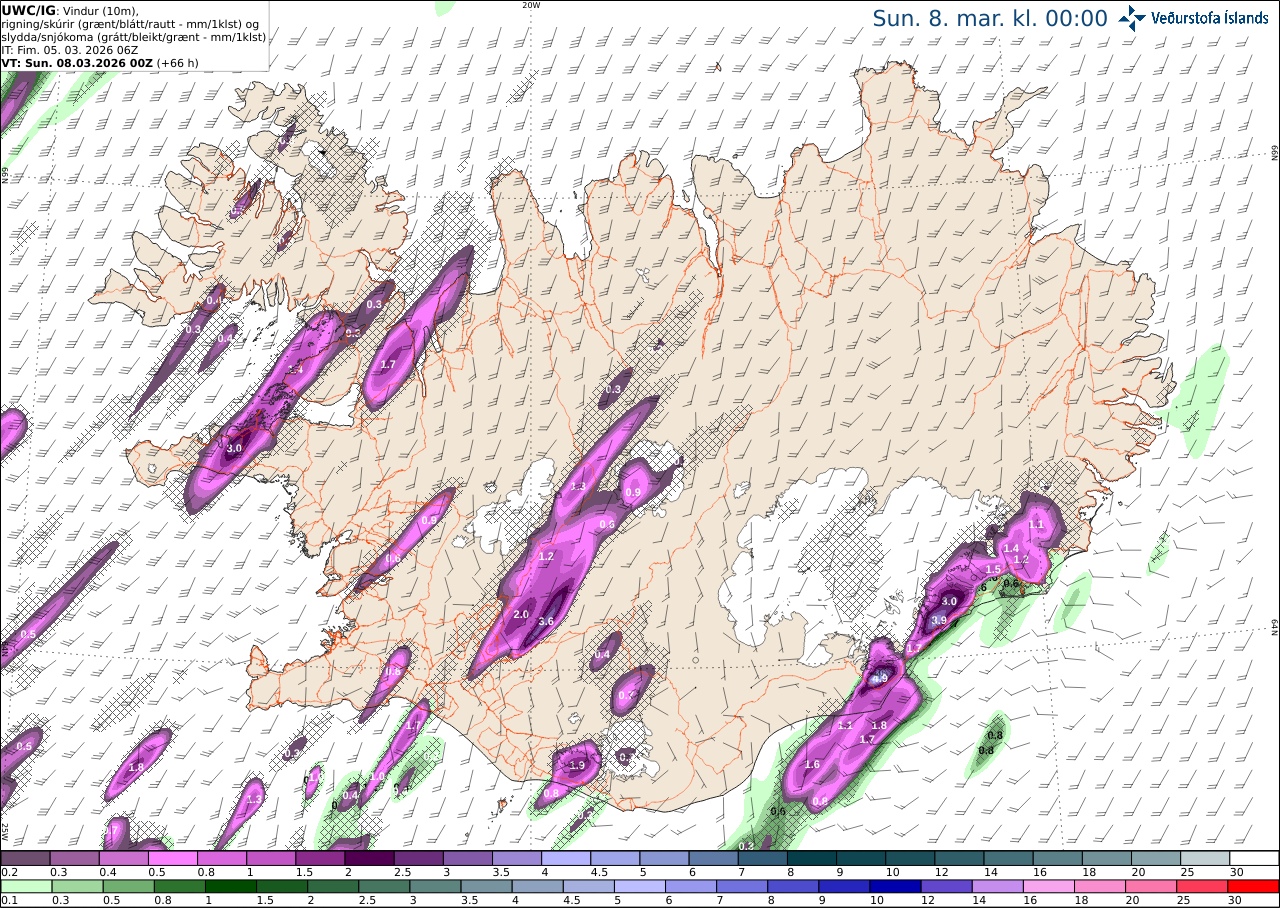
Task: Select the upper purple scale swatch labeled 0.8
Action: pyautogui.click(x=221, y=858)
